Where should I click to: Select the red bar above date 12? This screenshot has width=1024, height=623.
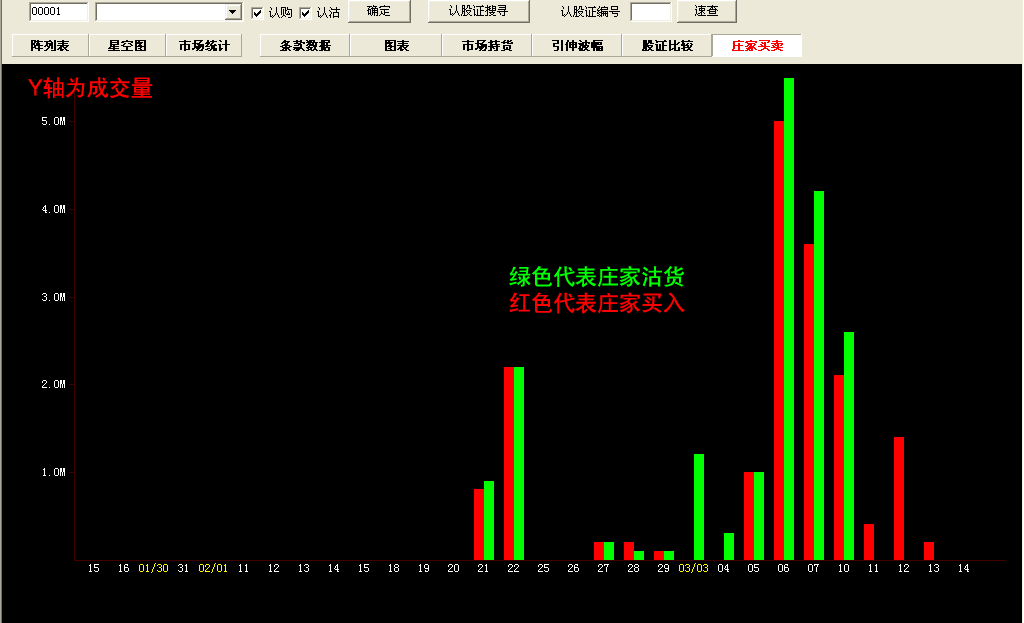(x=899, y=498)
